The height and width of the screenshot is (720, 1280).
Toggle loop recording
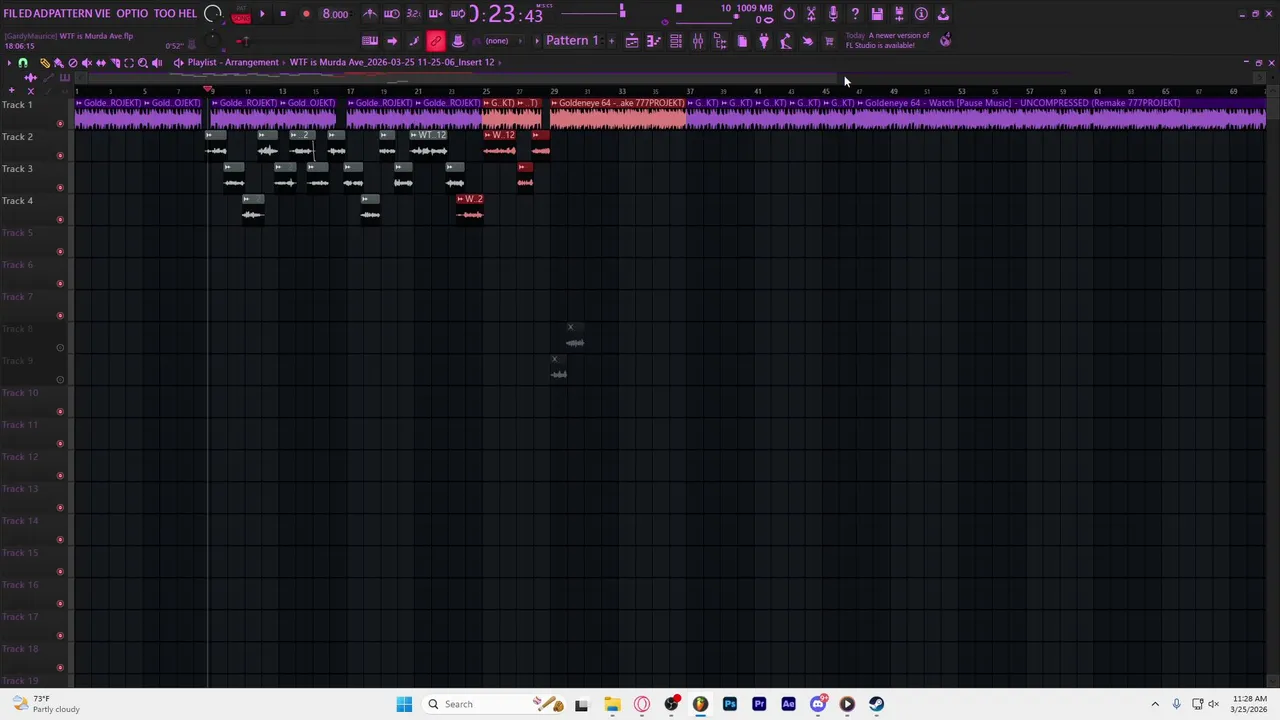[457, 14]
